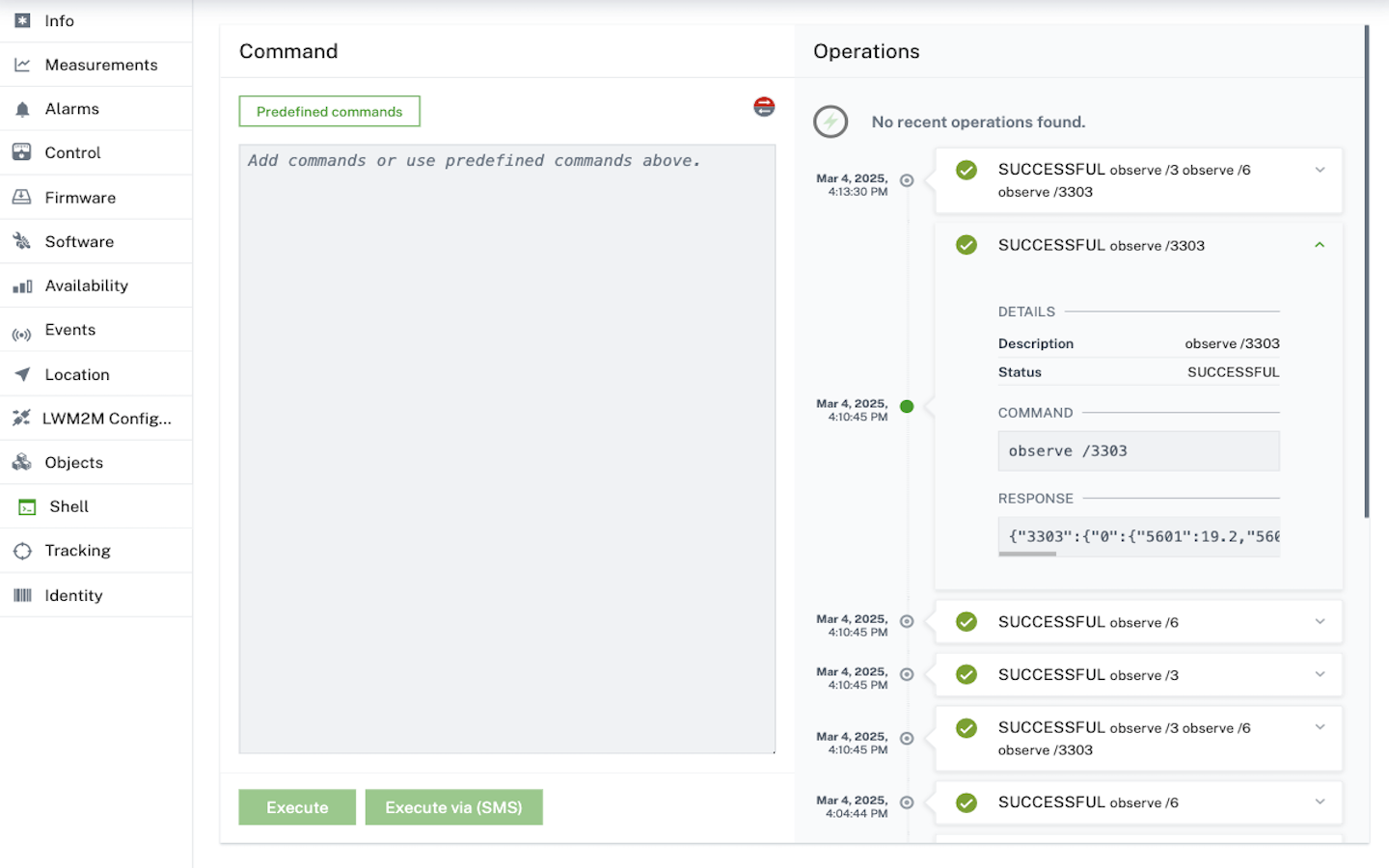The width and height of the screenshot is (1389, 868).
Task: Expand the 4:13:30 PM successful operation
Action: pyautogui.click(x=1320, y=171)
